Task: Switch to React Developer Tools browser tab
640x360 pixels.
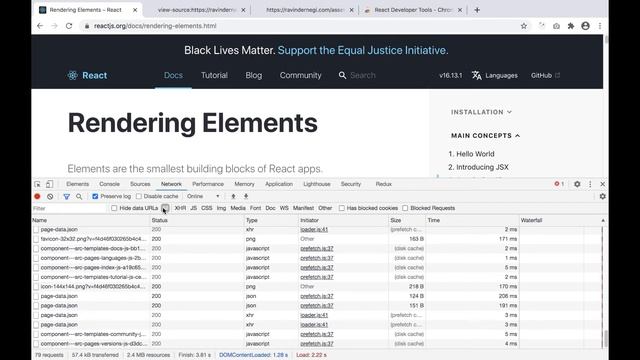Action: click(x=413, y=10)
